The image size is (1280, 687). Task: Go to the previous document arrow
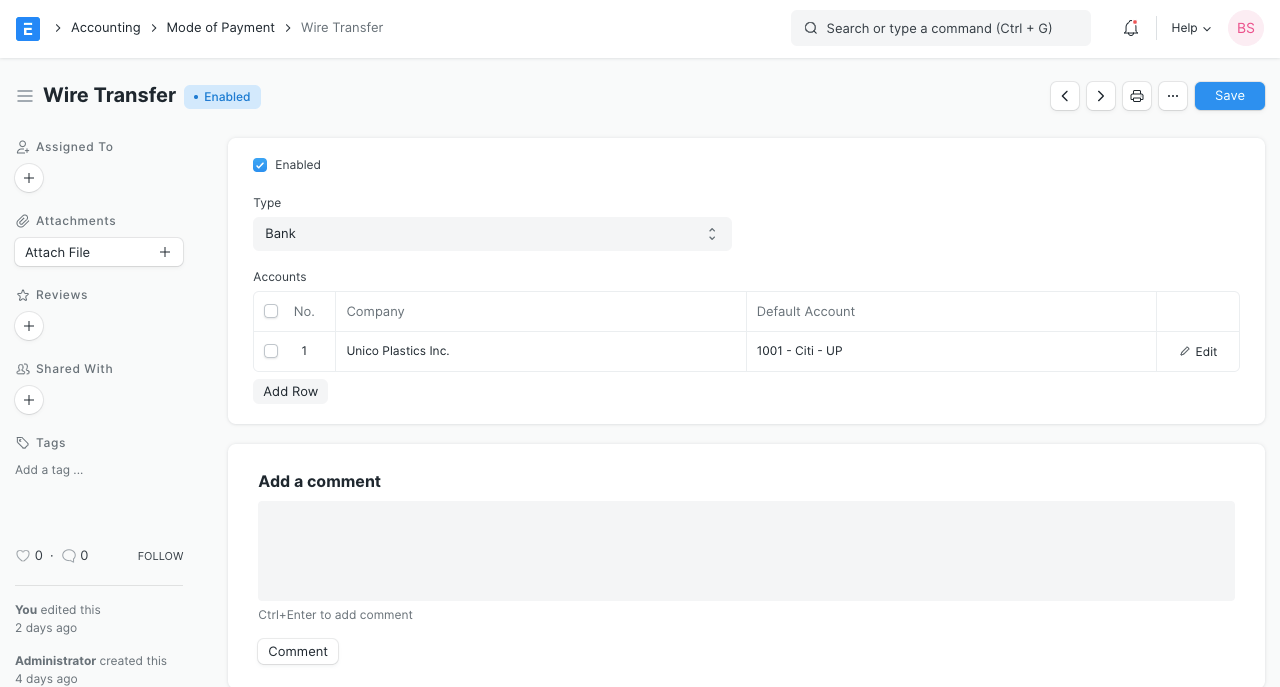coord(1065,96)
